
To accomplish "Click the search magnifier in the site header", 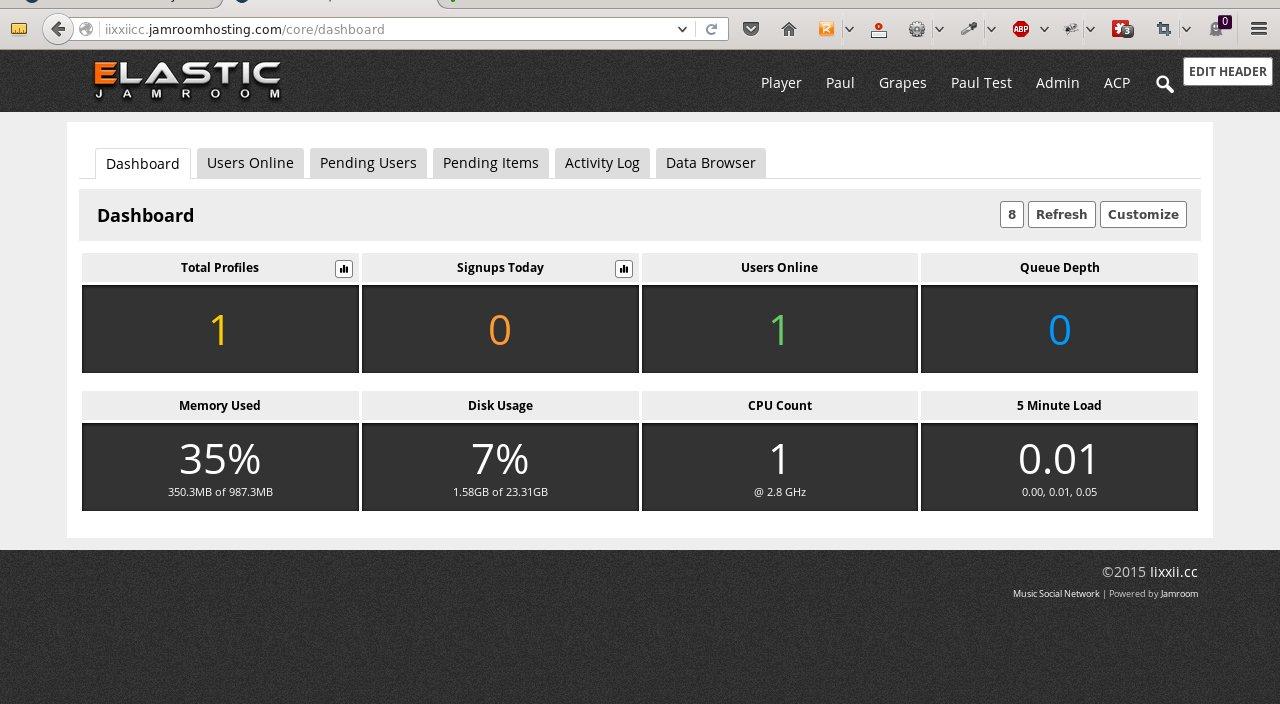I will pos(1164,84).
